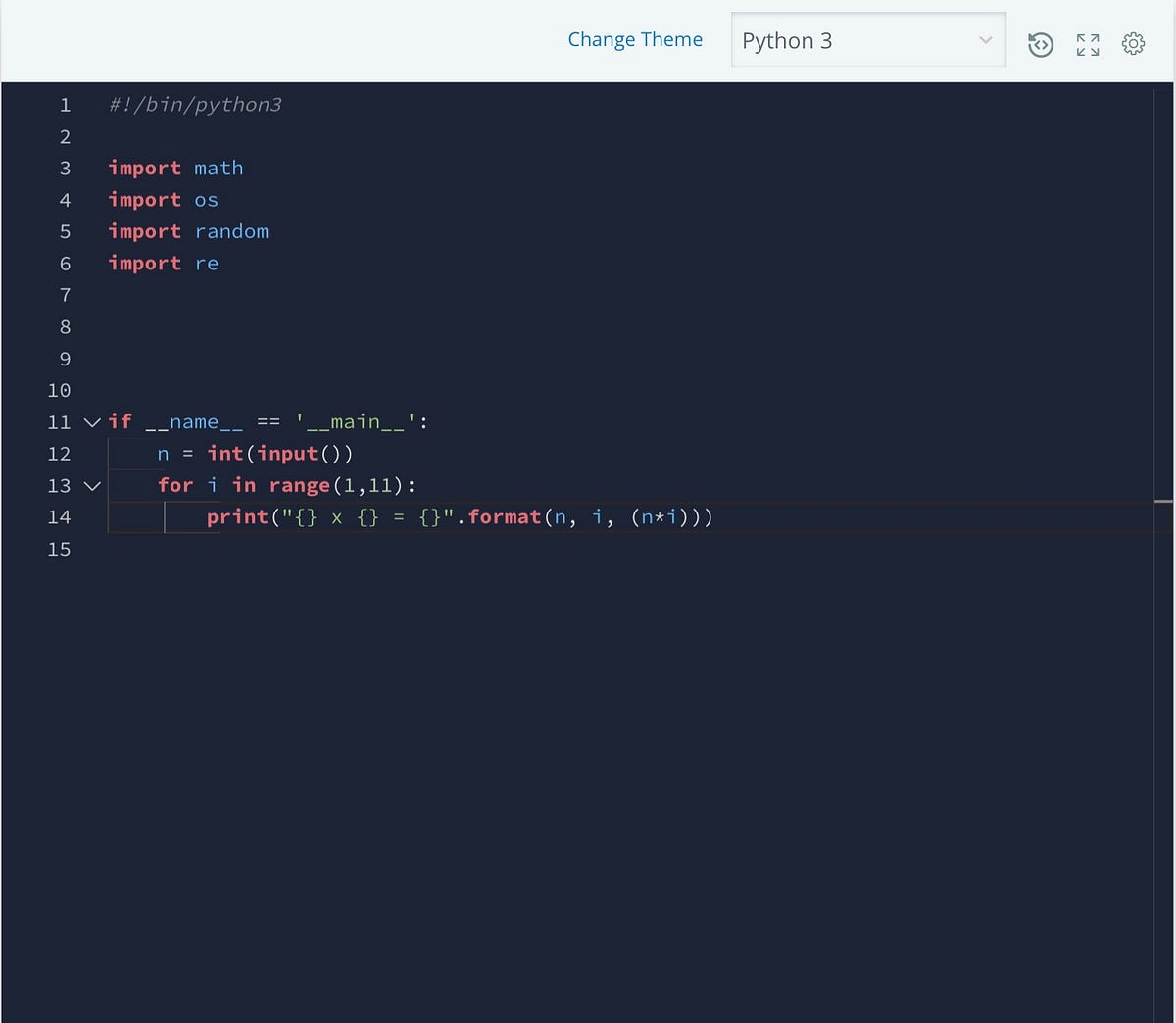Image resolution: width=1176 pixels, height=1023 pixels.
Task: Place cursor on n = int(input()) line
Action: coord(255,454)
